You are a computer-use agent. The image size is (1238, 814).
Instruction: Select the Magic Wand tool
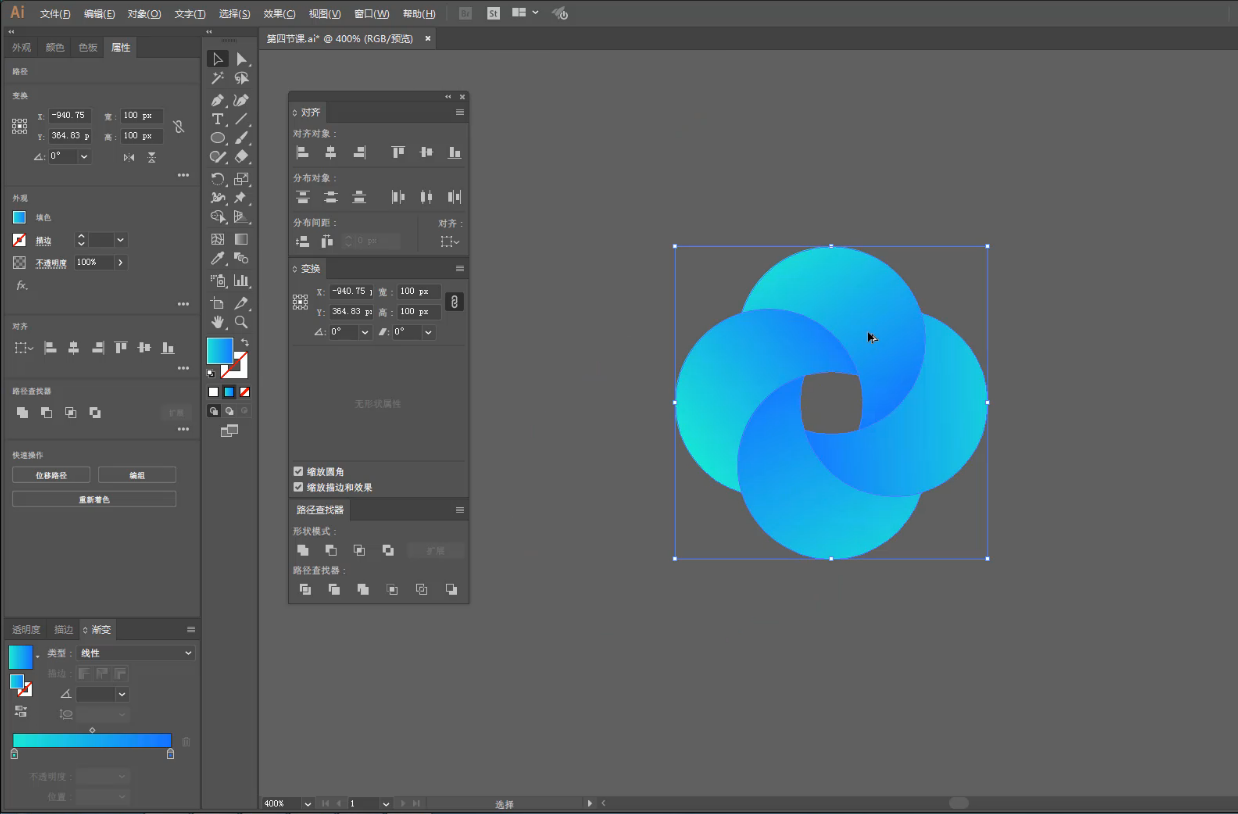point(218,78)
